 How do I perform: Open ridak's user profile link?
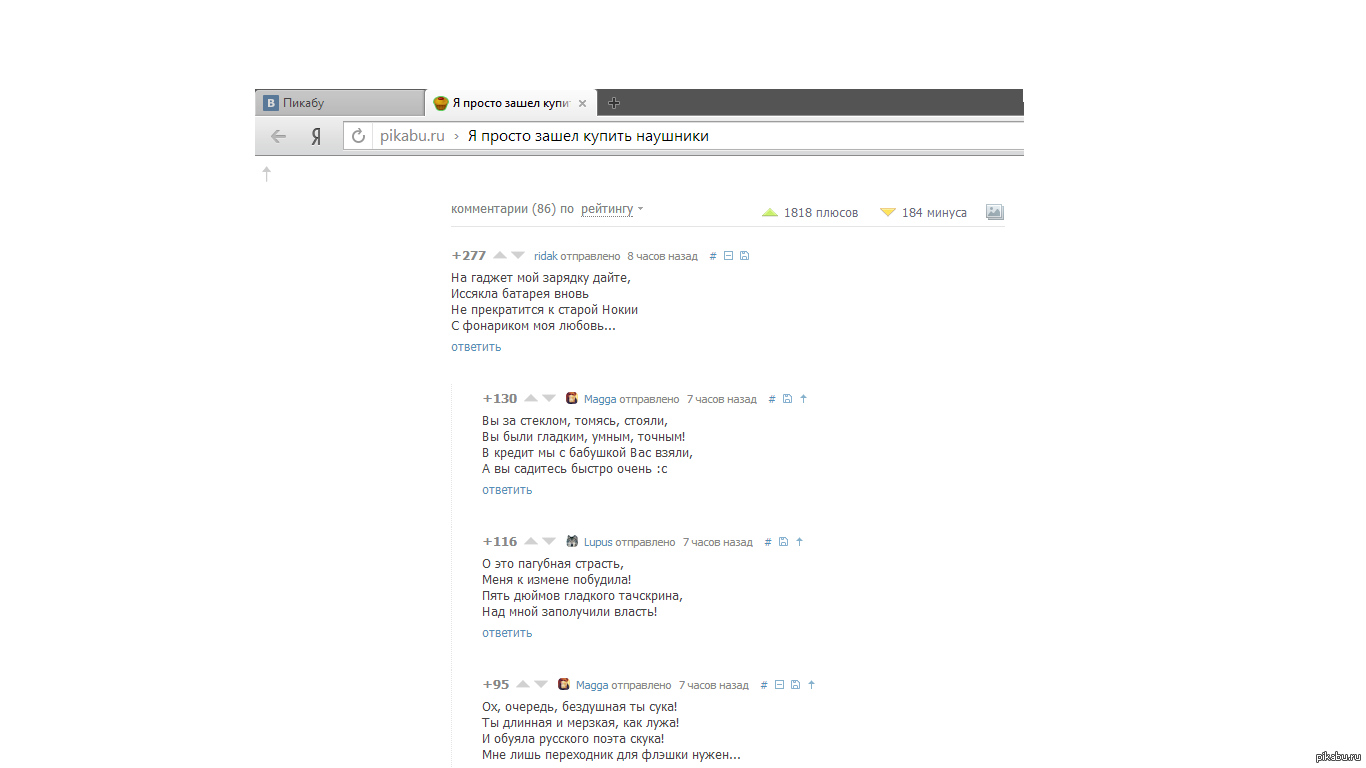point(545,256)
